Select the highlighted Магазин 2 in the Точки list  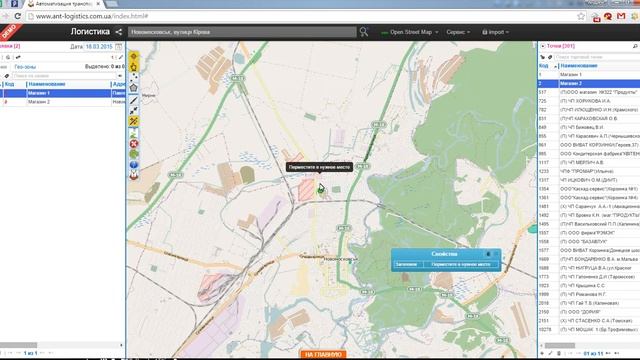[589, 83]
